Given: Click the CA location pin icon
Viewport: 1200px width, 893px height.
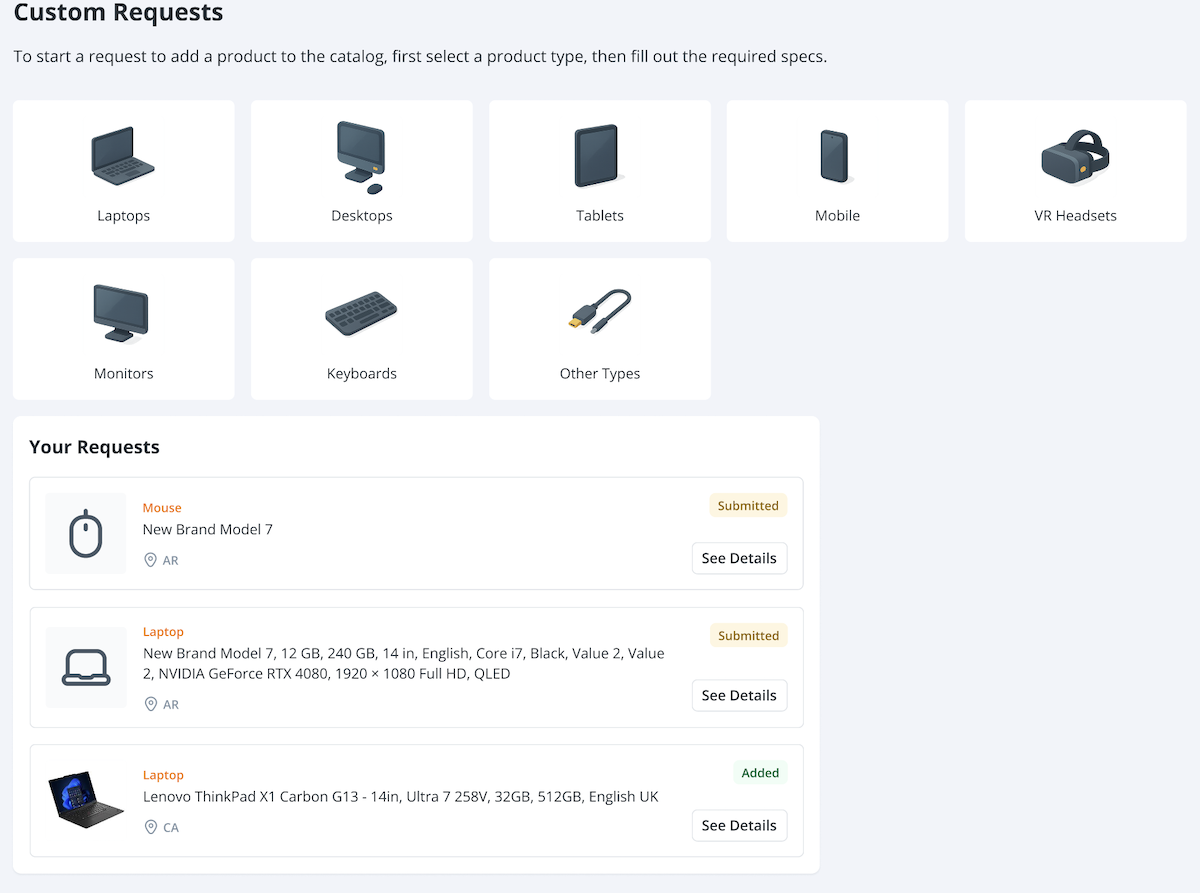Looking at the screenshot, I should (x=151, y=827).
